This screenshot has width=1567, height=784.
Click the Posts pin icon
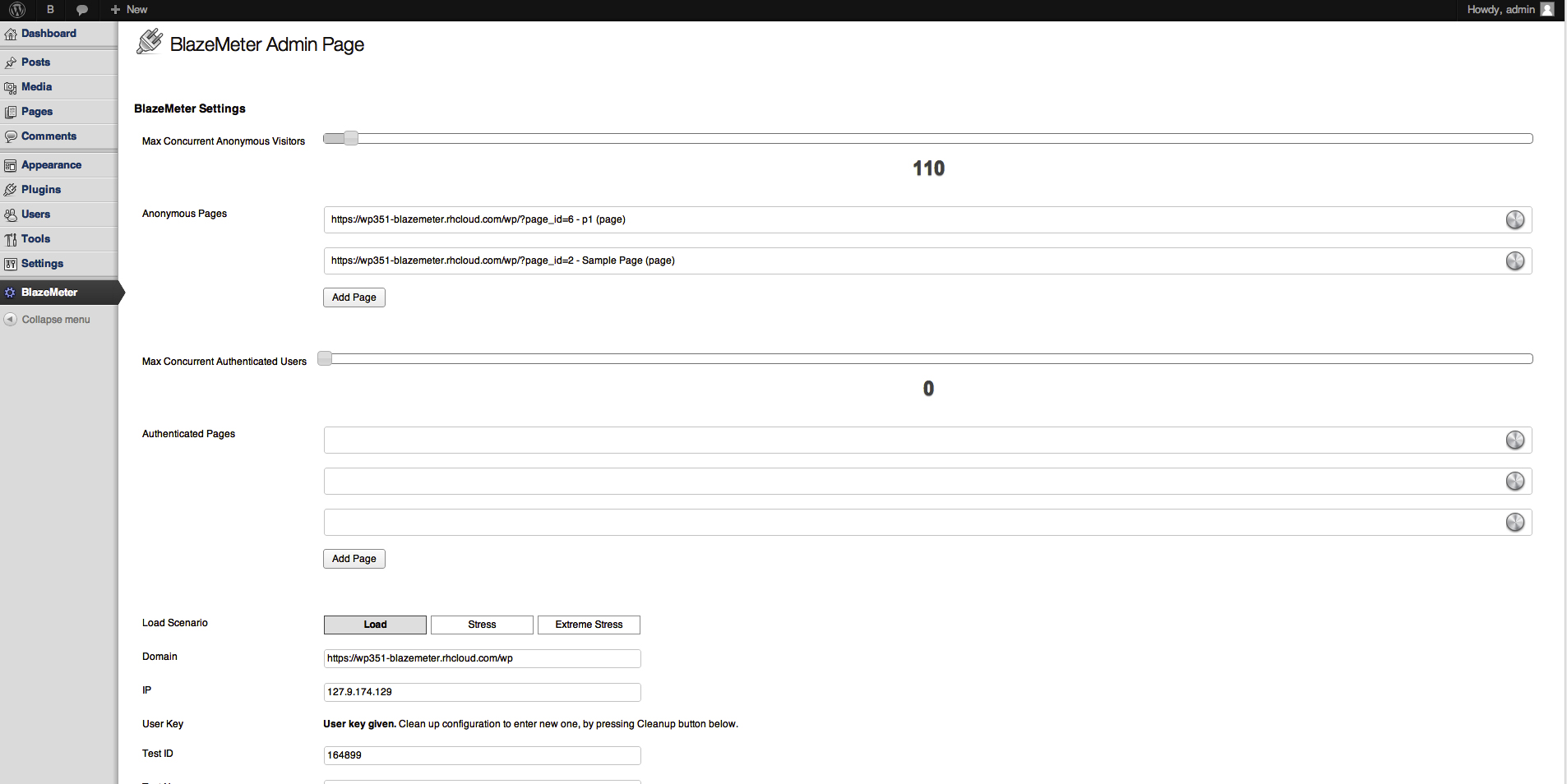[x=11, y=62]
